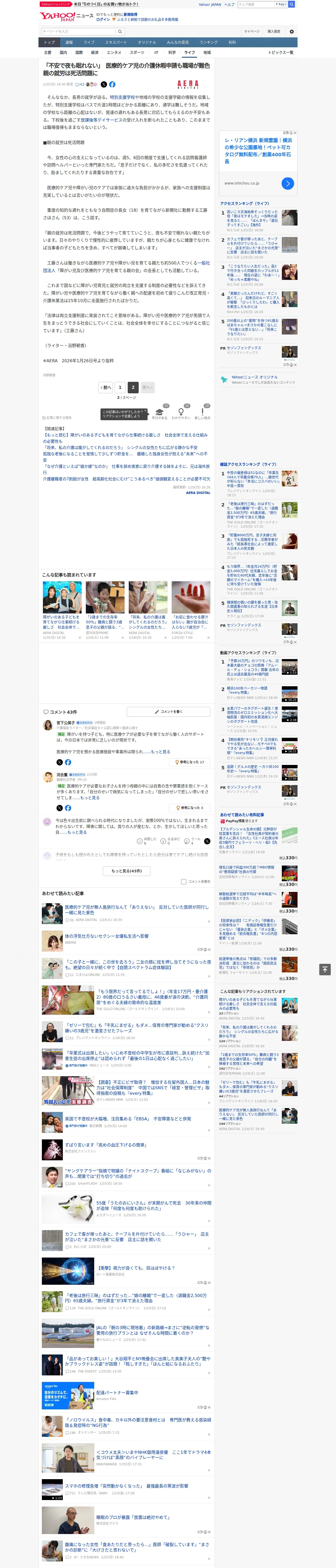The height and width of the screenshot is (1568, 336).
Task: Share 河合薫's comment on Facebook
Action: pyautogui.click(x=68, y=808)
